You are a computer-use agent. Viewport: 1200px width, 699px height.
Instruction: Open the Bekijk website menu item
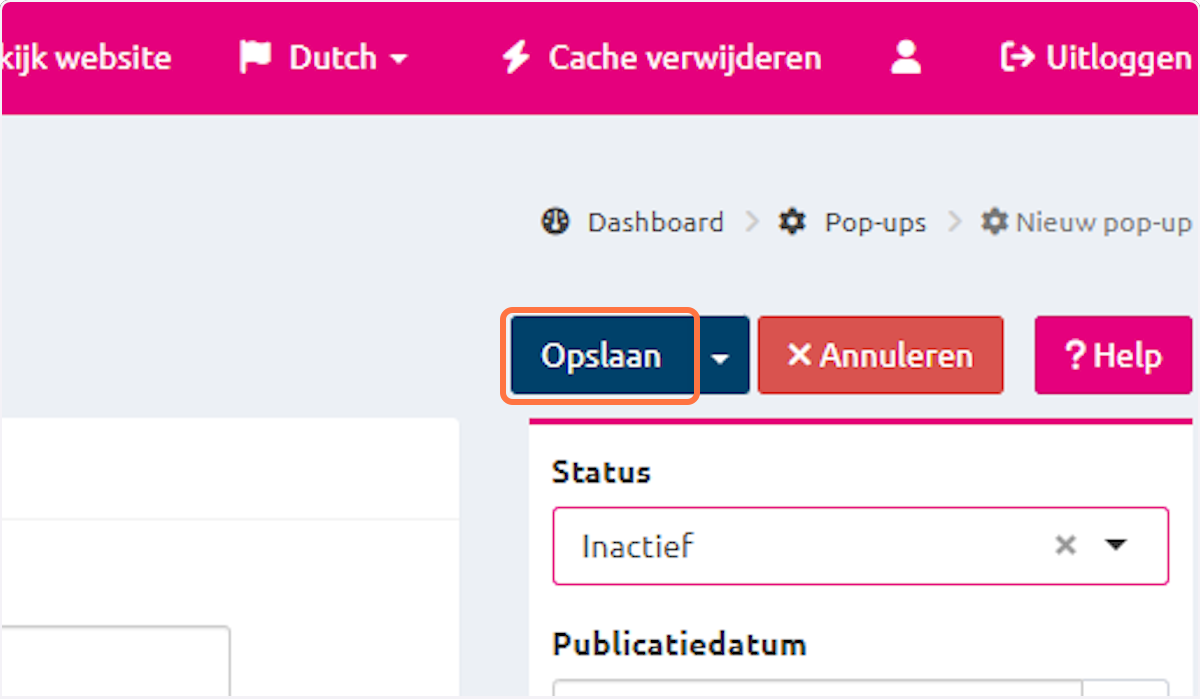[x=85, y=58]
